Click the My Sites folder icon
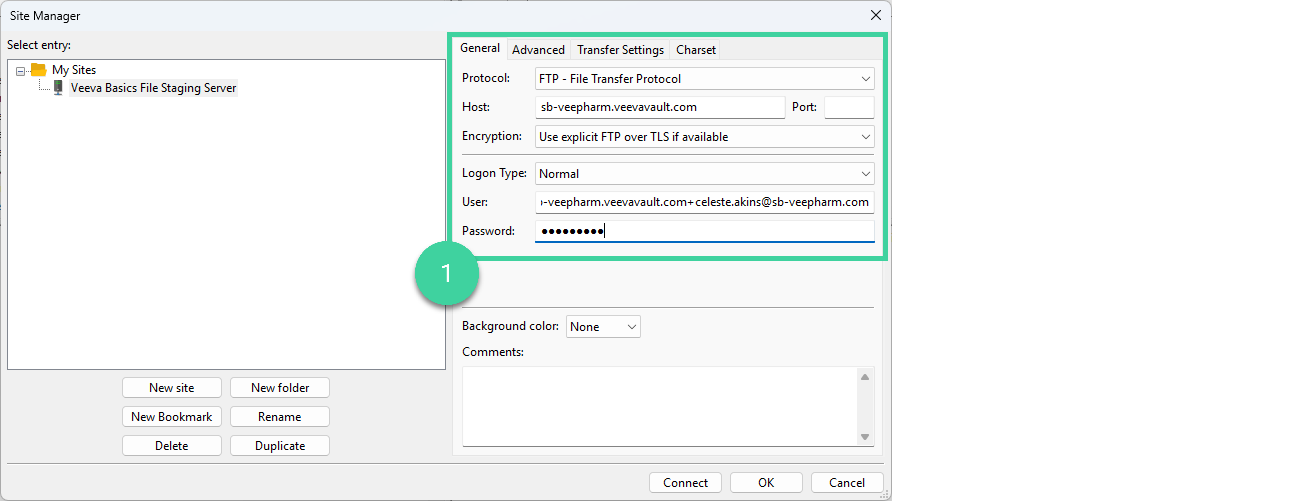The height and width of the screenshot is (501, 1300). pyautogui.click(x=38, y=70)
